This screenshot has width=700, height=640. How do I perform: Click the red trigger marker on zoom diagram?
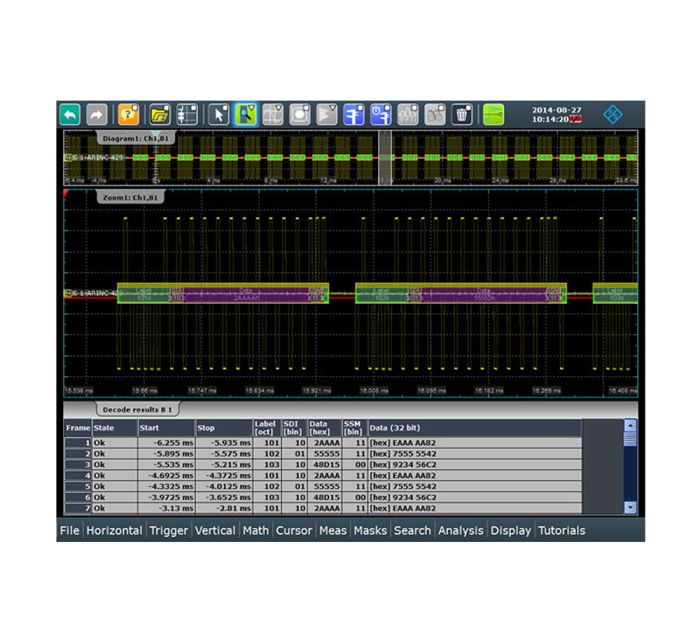[67, 193]
